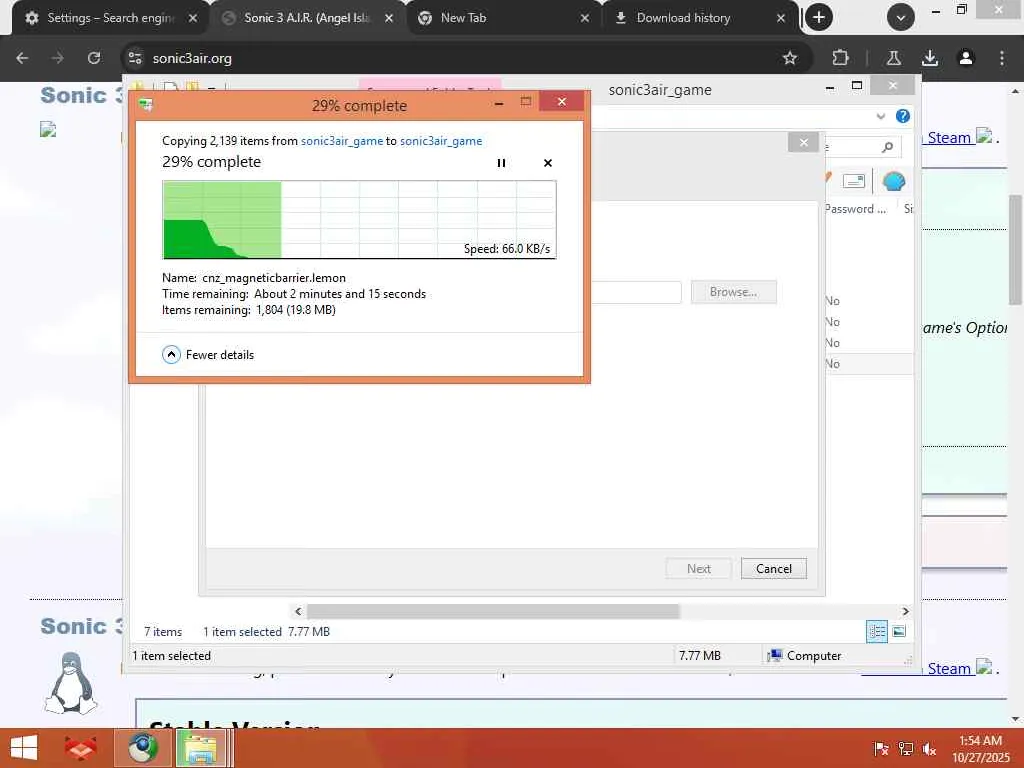Open Chrome from the taskbar
This screenshot has height=768, width=1024.
142,748
